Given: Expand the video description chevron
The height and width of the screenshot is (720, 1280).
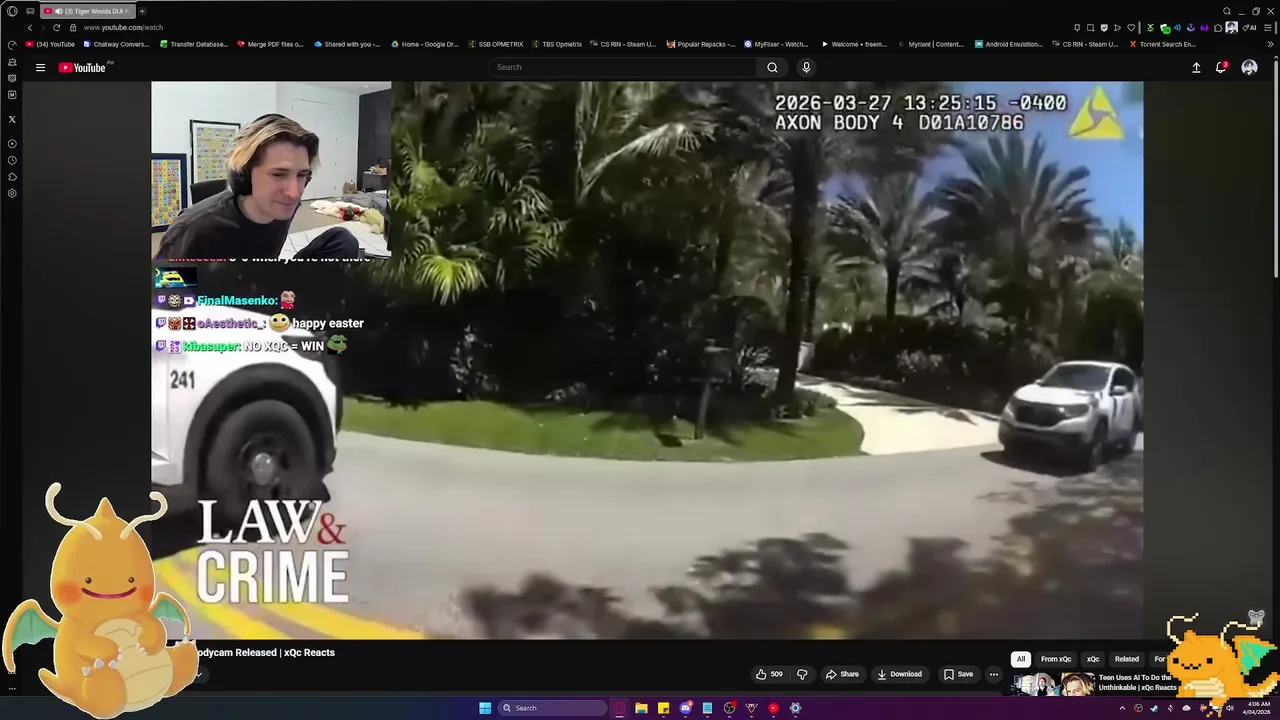Looking at the screenshot, I should [198, 674].
